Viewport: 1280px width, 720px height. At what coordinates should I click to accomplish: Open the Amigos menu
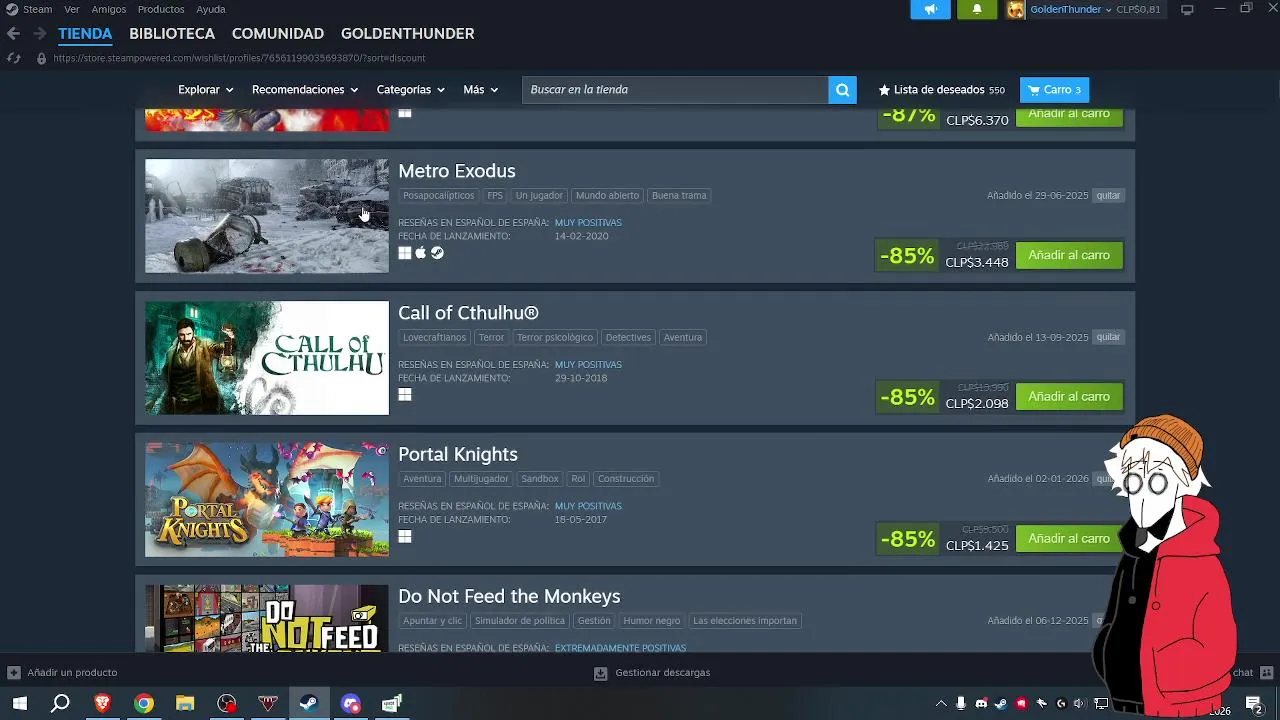tap(109, 9)
